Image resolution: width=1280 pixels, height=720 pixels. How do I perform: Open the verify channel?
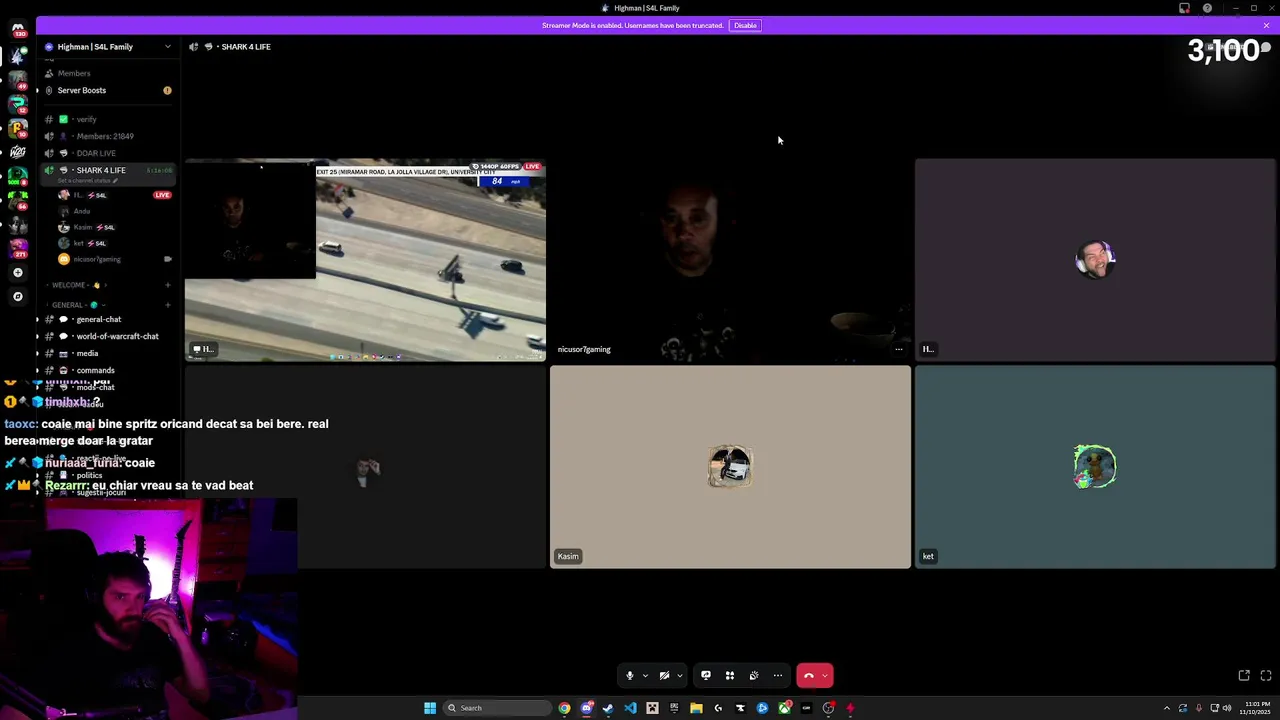[87, 119]
